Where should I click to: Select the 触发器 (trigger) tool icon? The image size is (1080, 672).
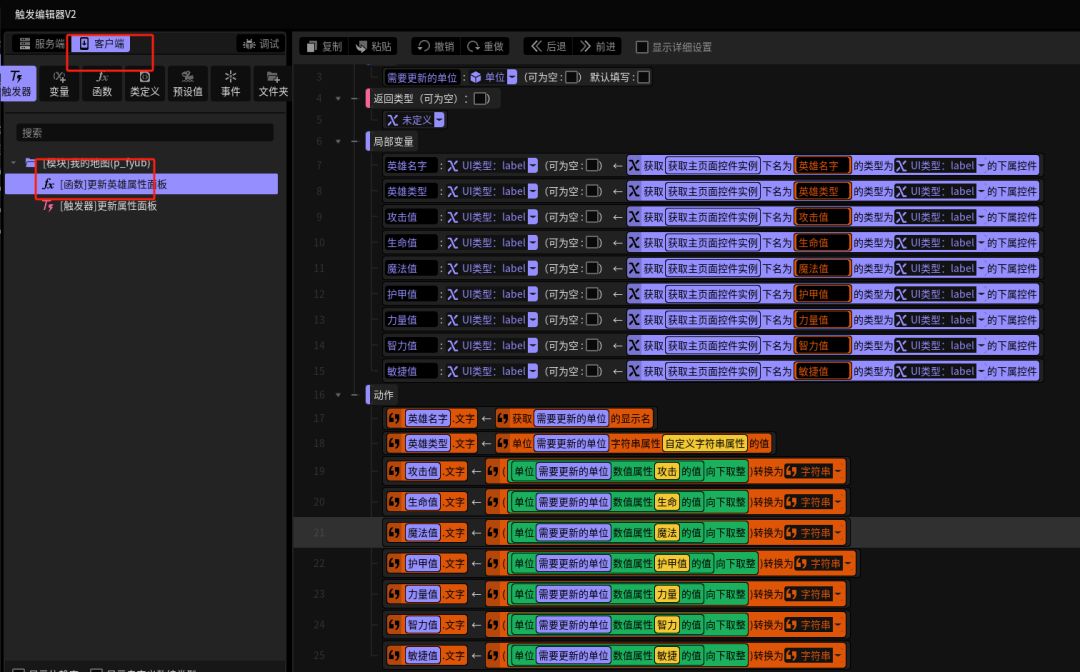tap(18, 83)
